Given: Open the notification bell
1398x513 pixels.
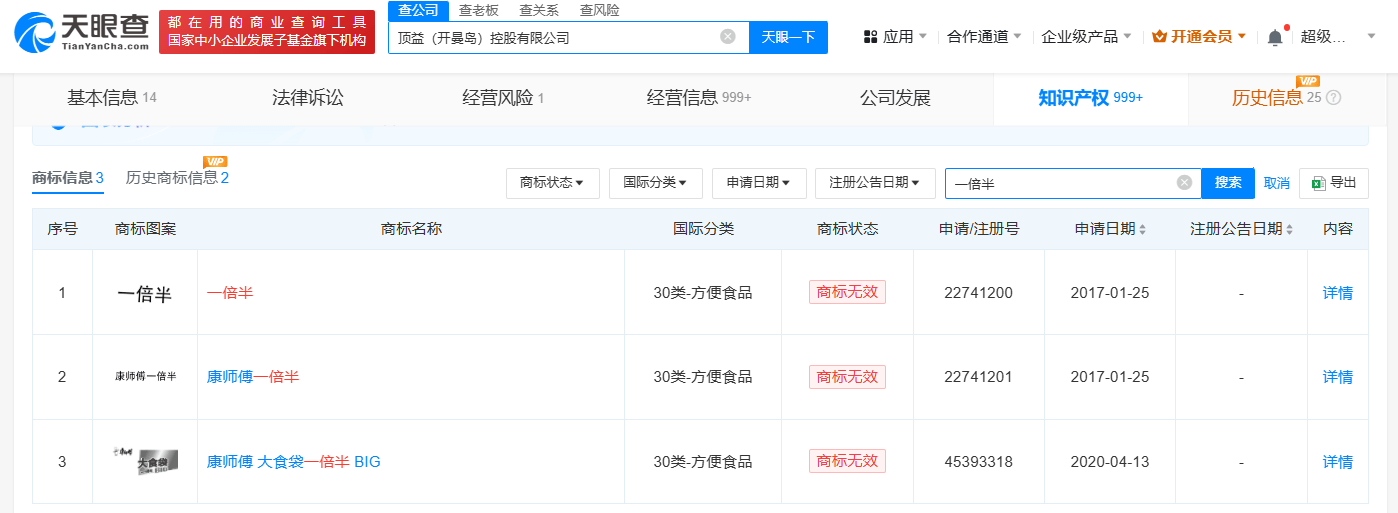Looking at the screenshot, I should click(x=1274, y=37).
